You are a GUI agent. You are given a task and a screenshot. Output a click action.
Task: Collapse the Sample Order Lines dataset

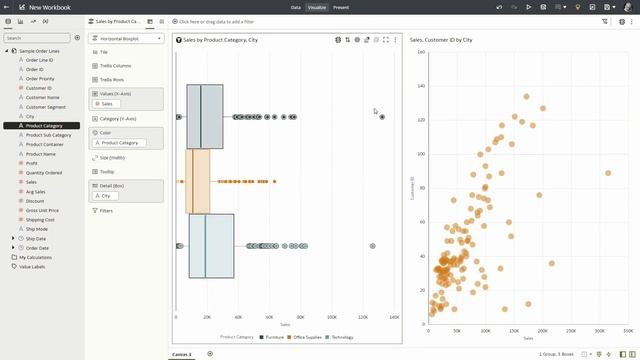point(7,51)
